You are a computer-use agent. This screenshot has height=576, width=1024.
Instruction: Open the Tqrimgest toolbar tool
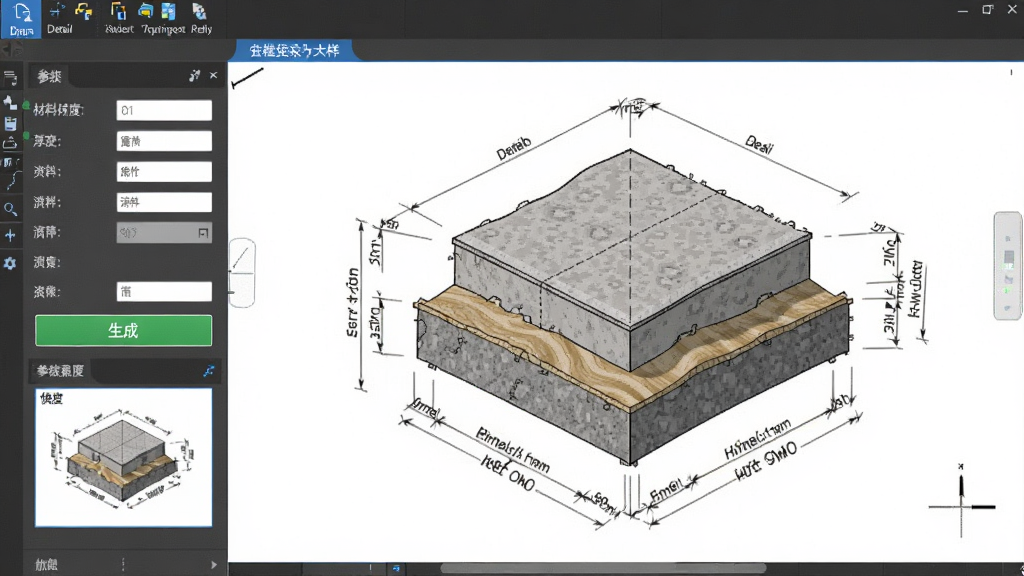tap(163, 18)
